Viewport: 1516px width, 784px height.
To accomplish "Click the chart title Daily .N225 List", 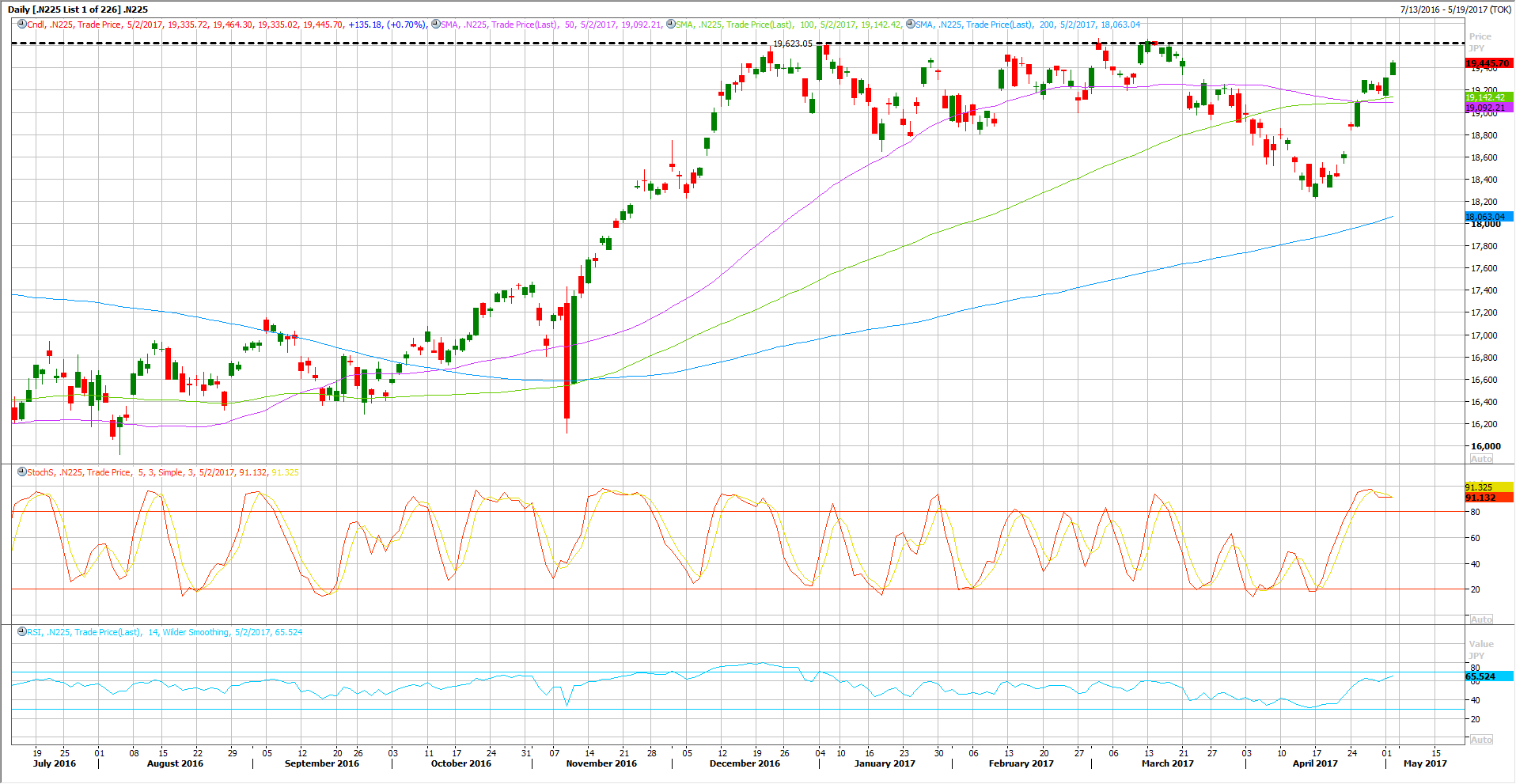I will [78, 9].
